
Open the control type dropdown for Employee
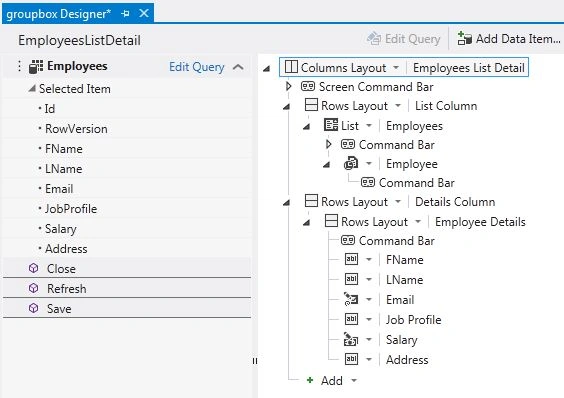pos(369,163)
